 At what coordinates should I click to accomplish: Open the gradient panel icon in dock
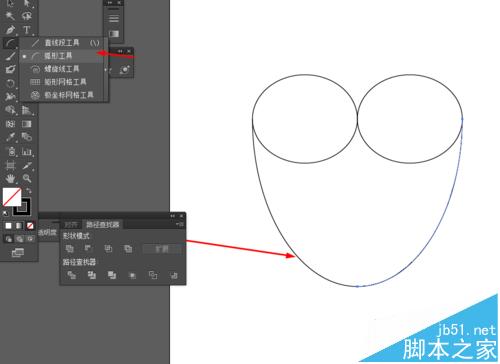coord(114,33)
